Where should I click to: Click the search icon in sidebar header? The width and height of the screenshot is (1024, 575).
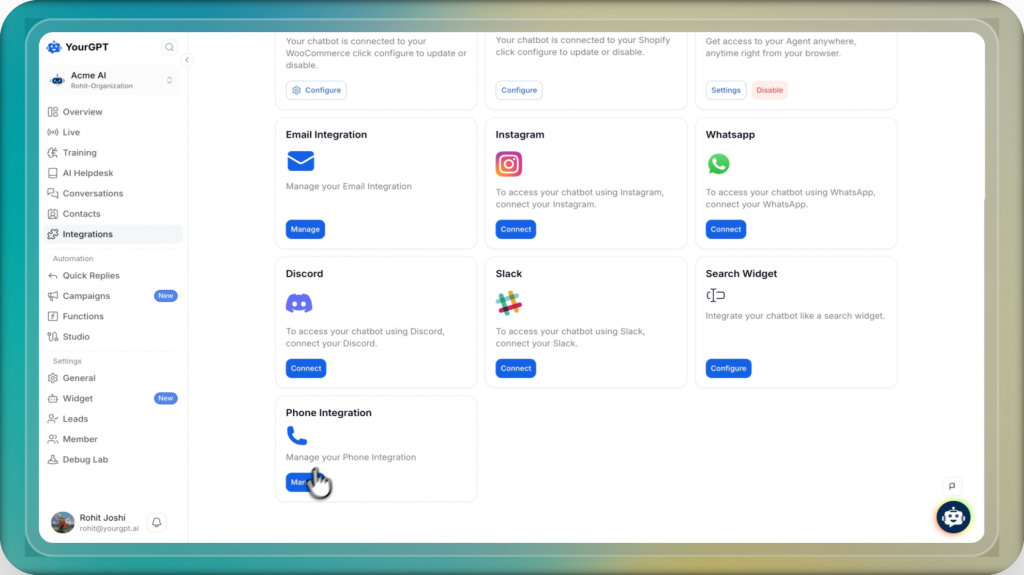tap(169, 47)
